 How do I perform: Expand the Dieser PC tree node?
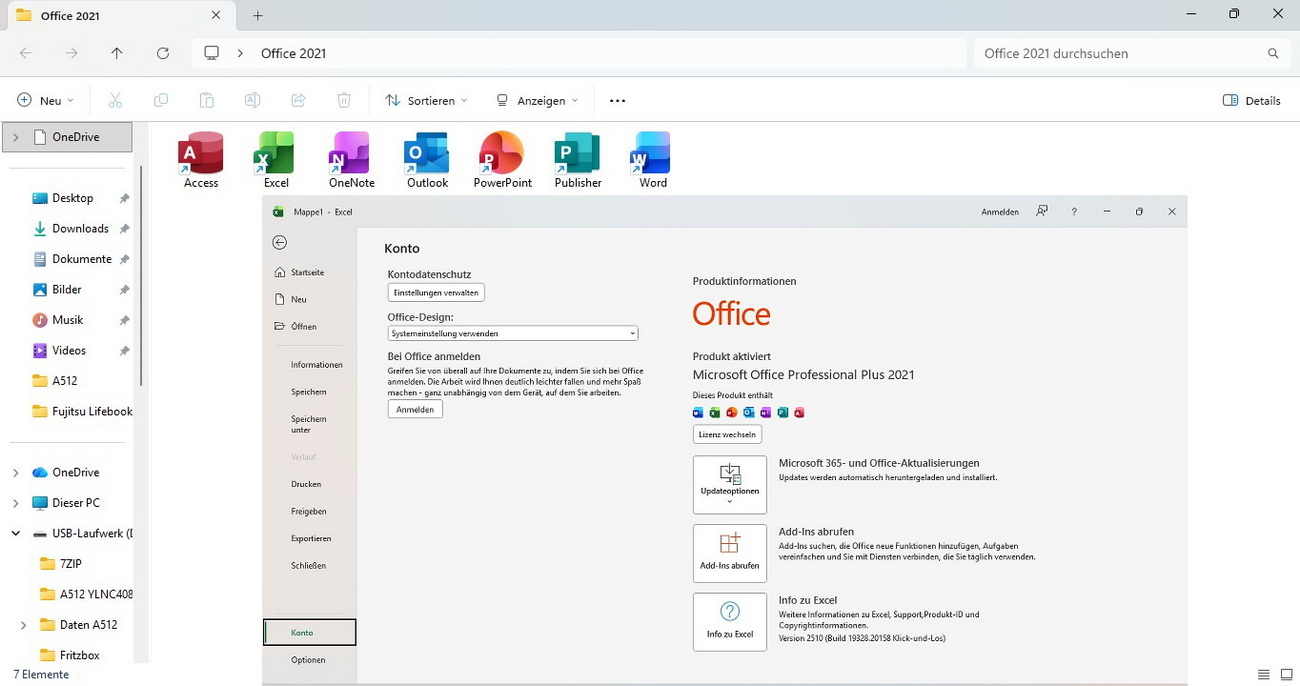[16, 503]
